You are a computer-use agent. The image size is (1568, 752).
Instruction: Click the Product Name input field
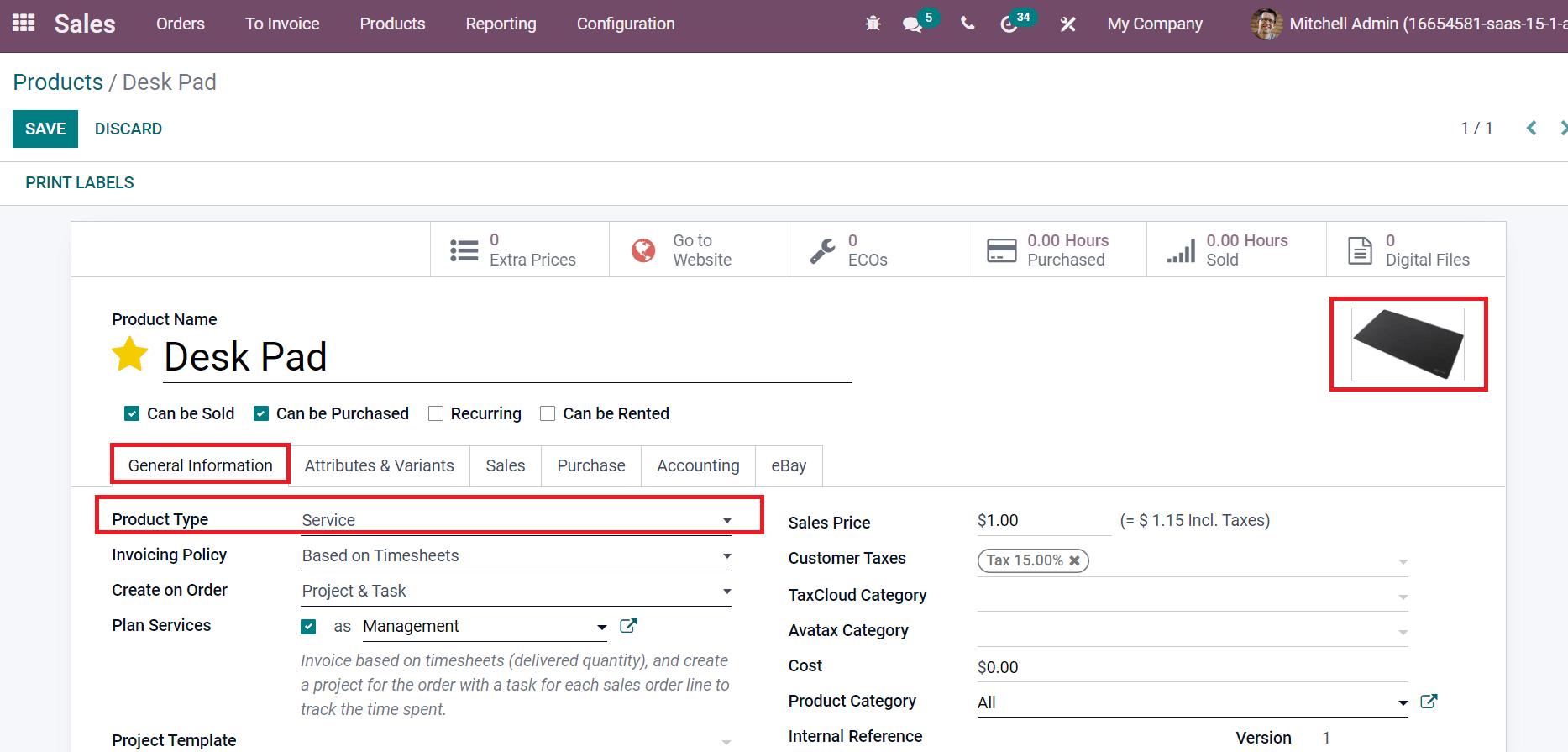click(507, 357)
